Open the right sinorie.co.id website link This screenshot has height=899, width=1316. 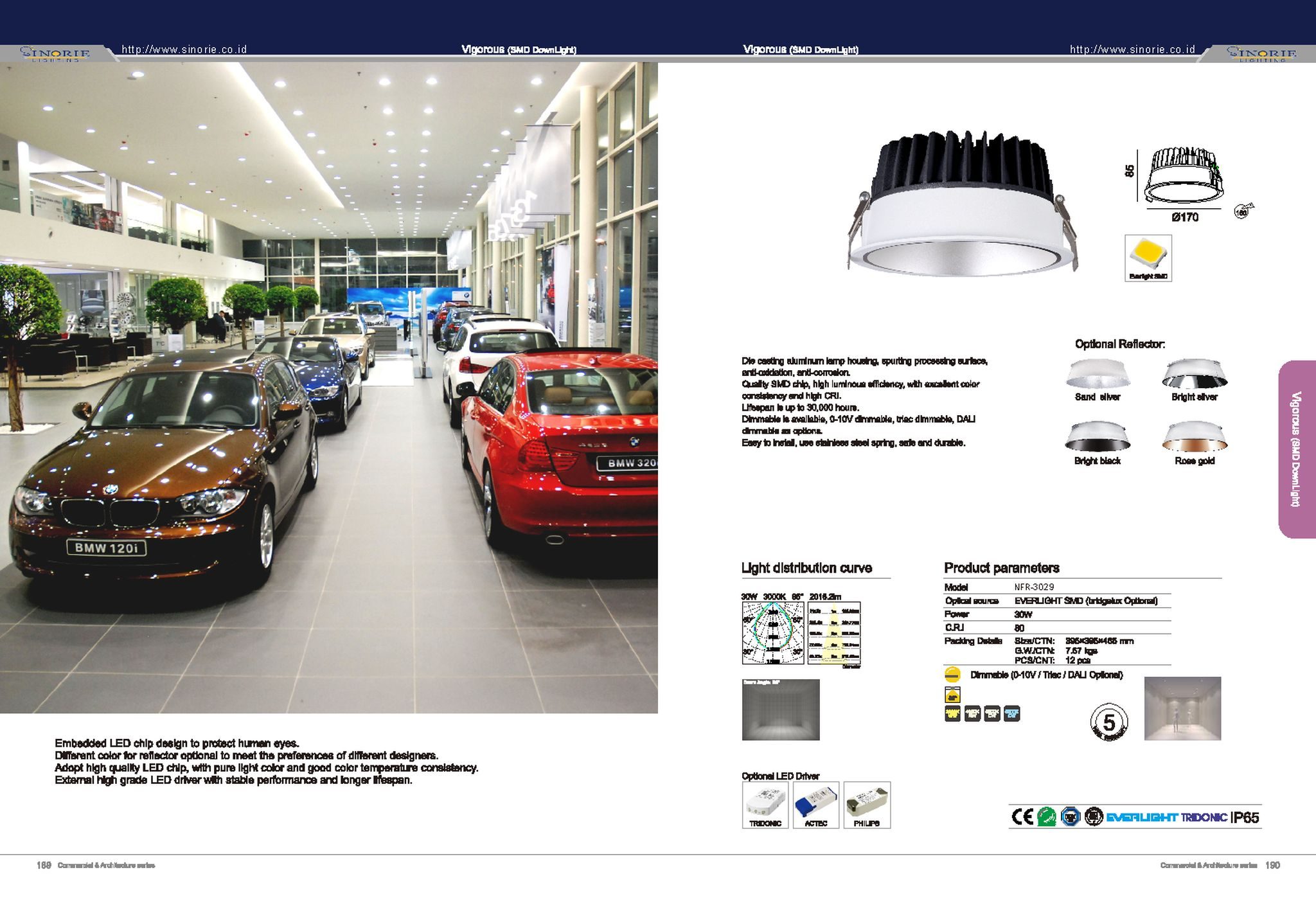pos(1132,49)
